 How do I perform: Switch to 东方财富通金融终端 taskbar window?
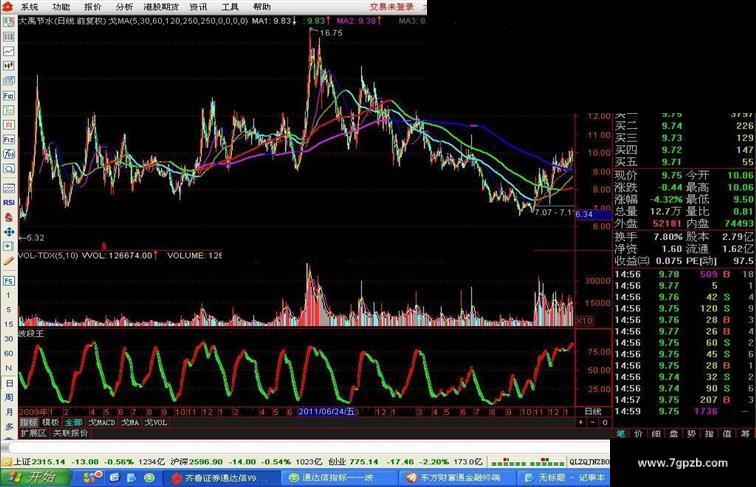tap(458, 478)
